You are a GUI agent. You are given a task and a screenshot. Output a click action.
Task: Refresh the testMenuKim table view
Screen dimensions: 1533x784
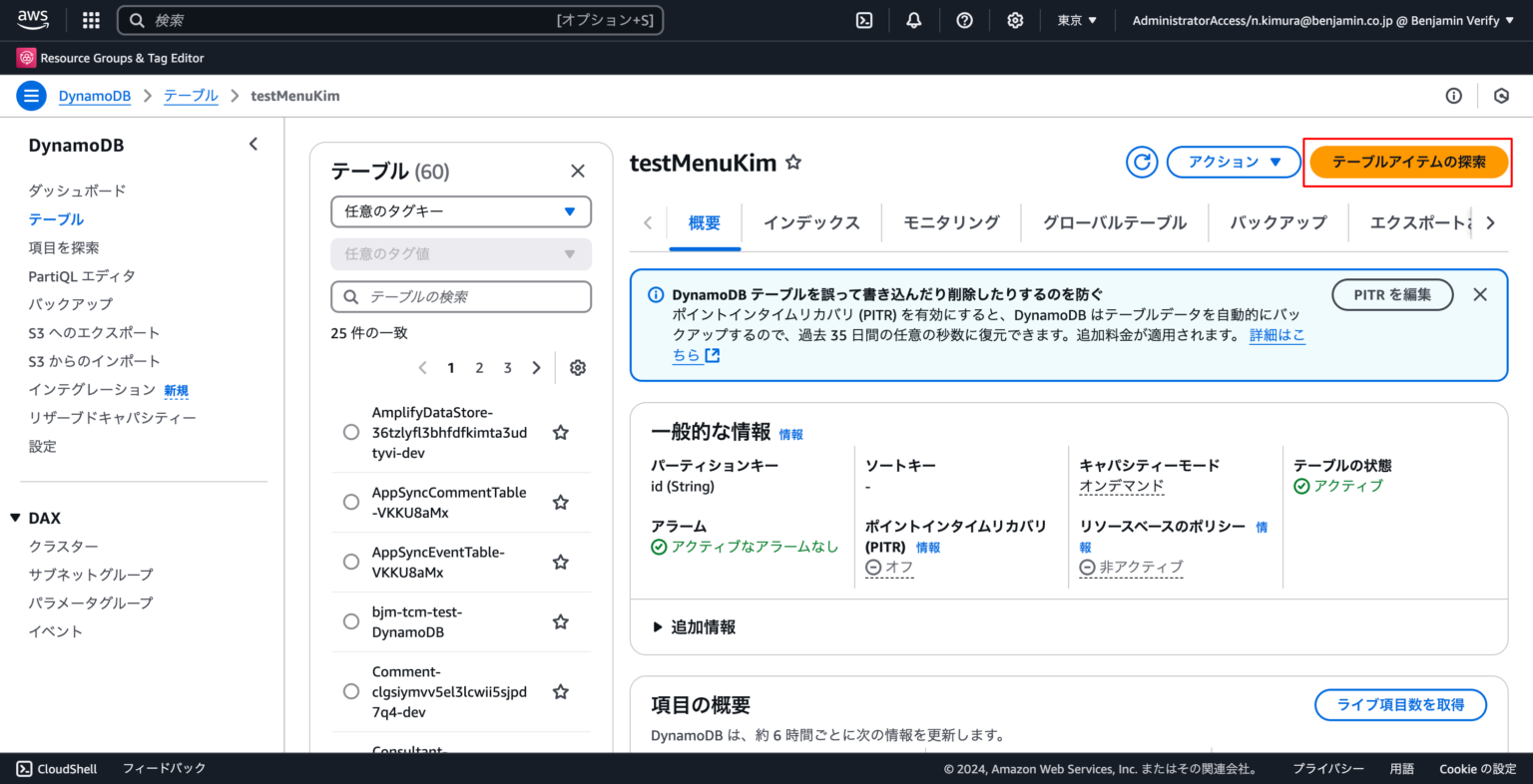pyautogui.click(x=1142, y=162)
